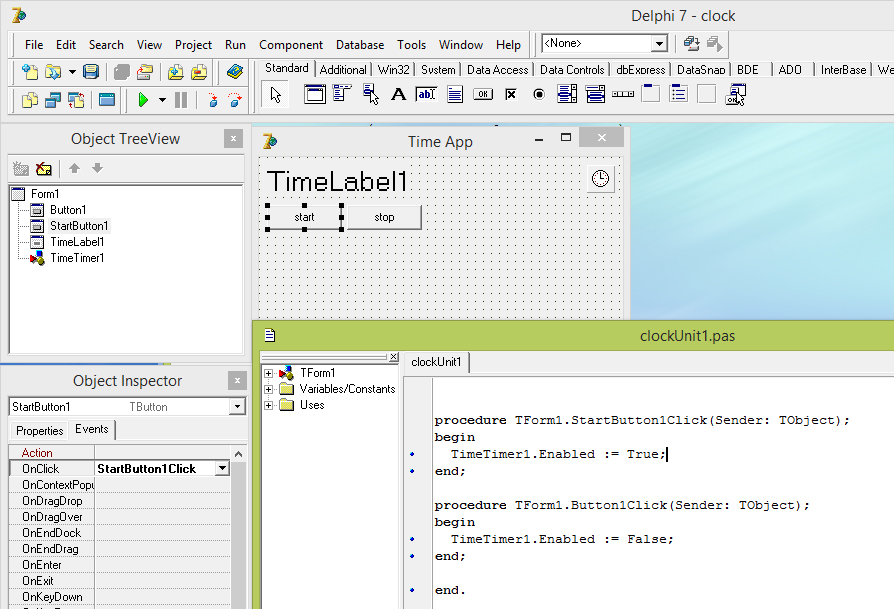This screenshot has height=609, width=894.
Task: Click Toggle Form/Unit toolbar icon
Action: click(76, 100)
